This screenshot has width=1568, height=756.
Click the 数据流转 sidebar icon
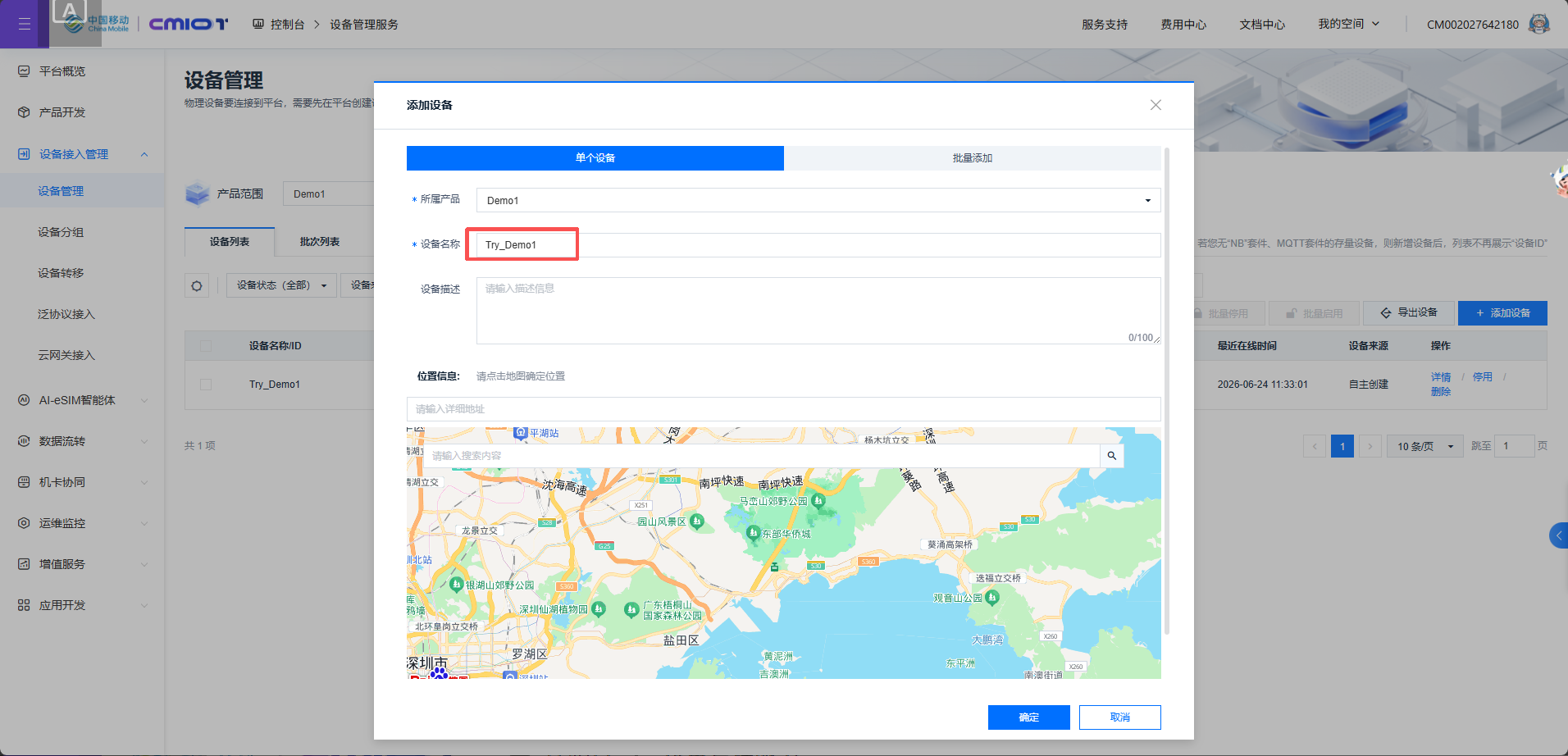point(24,441)
